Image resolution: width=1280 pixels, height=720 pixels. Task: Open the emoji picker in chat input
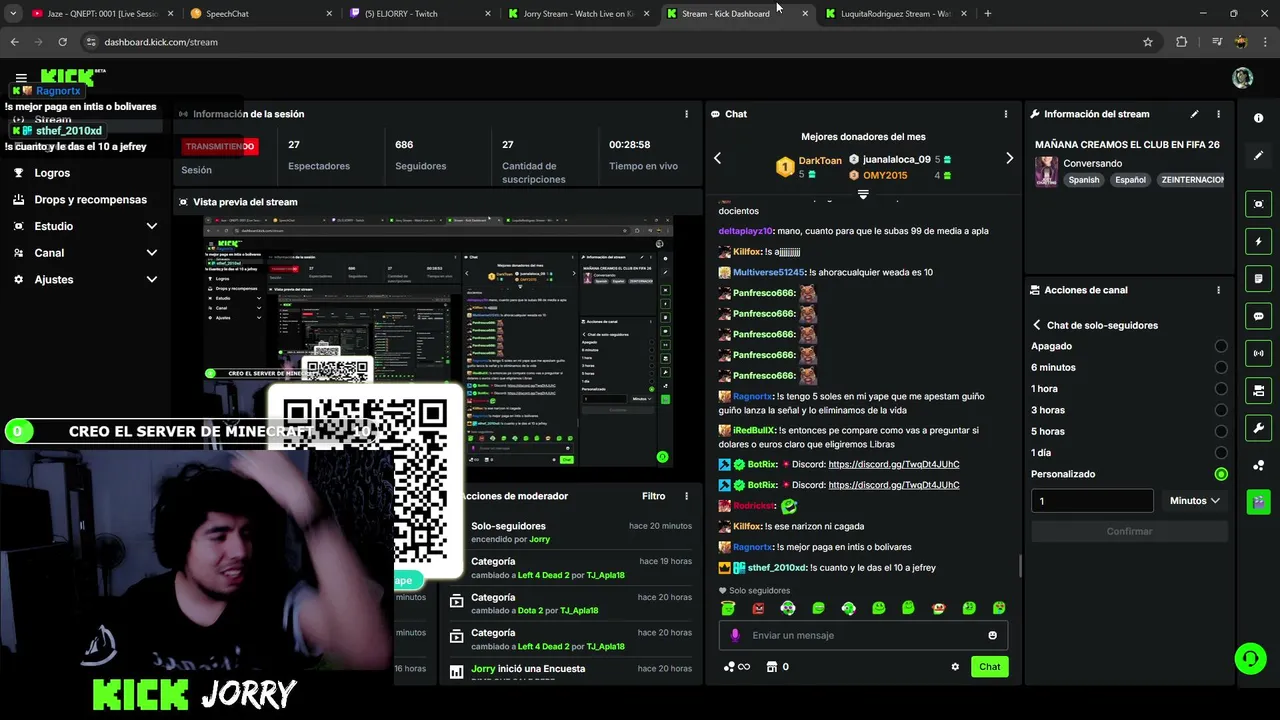992,635
